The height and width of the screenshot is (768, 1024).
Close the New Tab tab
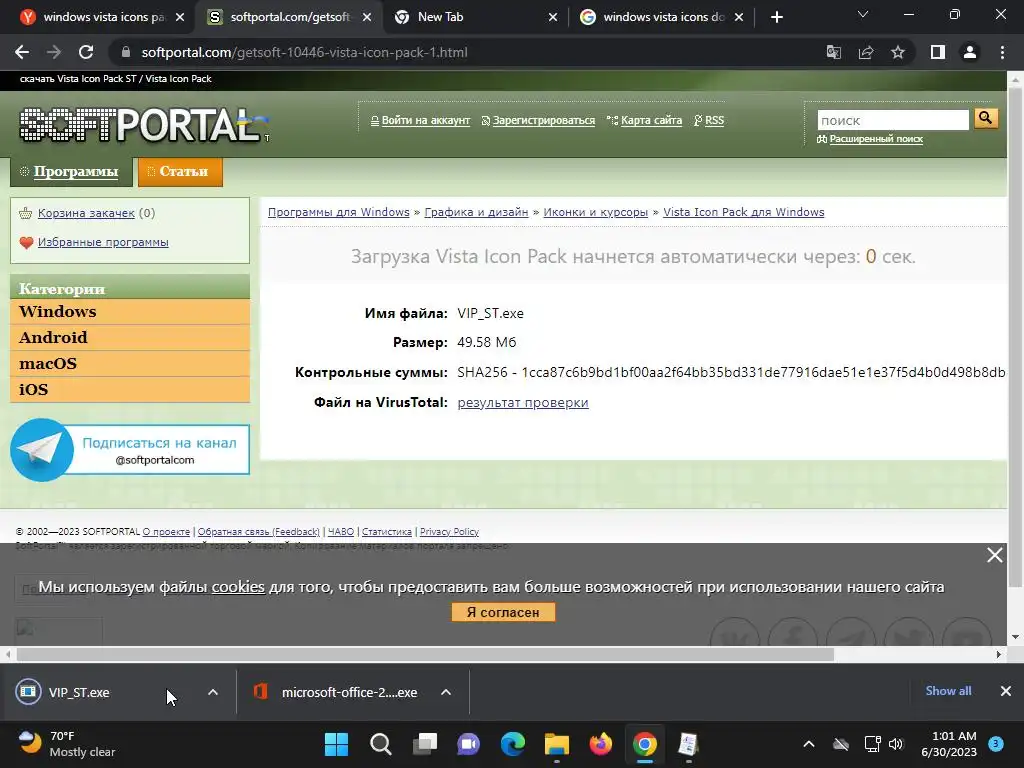coord(552,17)
